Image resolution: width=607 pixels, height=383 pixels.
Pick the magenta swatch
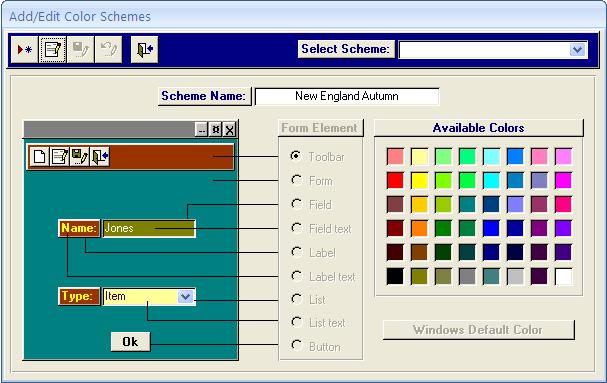[x=563, y=180]
